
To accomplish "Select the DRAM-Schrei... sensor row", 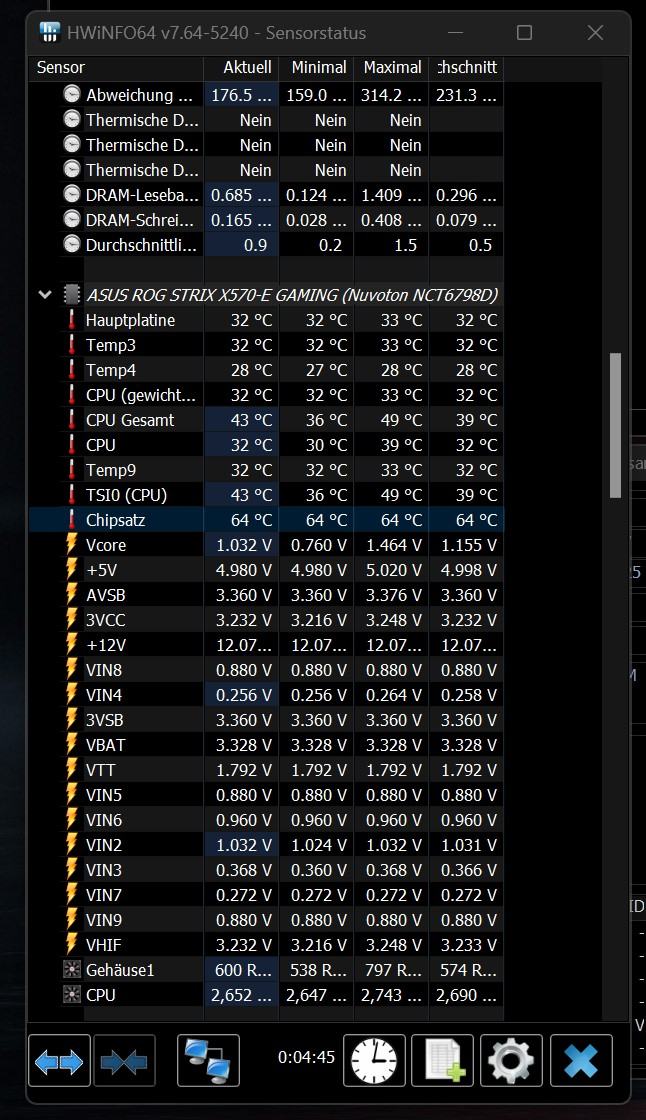I will tap(266, 220).
